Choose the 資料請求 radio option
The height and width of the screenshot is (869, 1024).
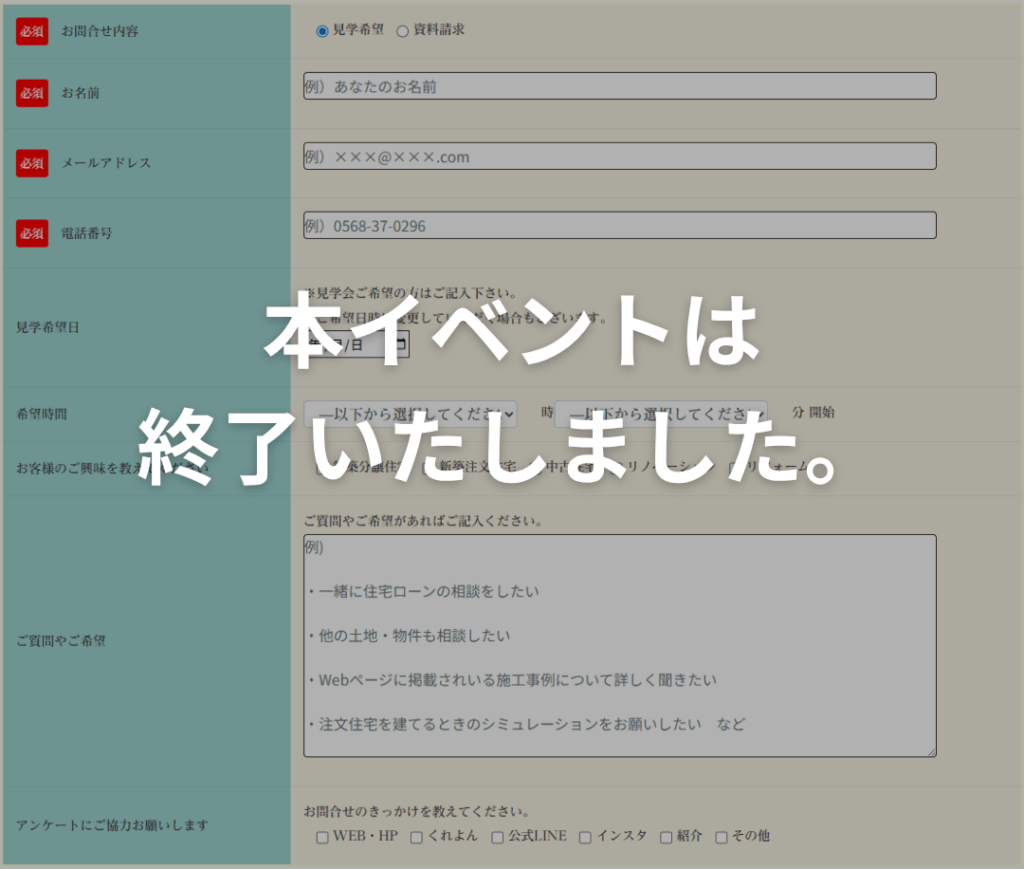coord(403,31)
